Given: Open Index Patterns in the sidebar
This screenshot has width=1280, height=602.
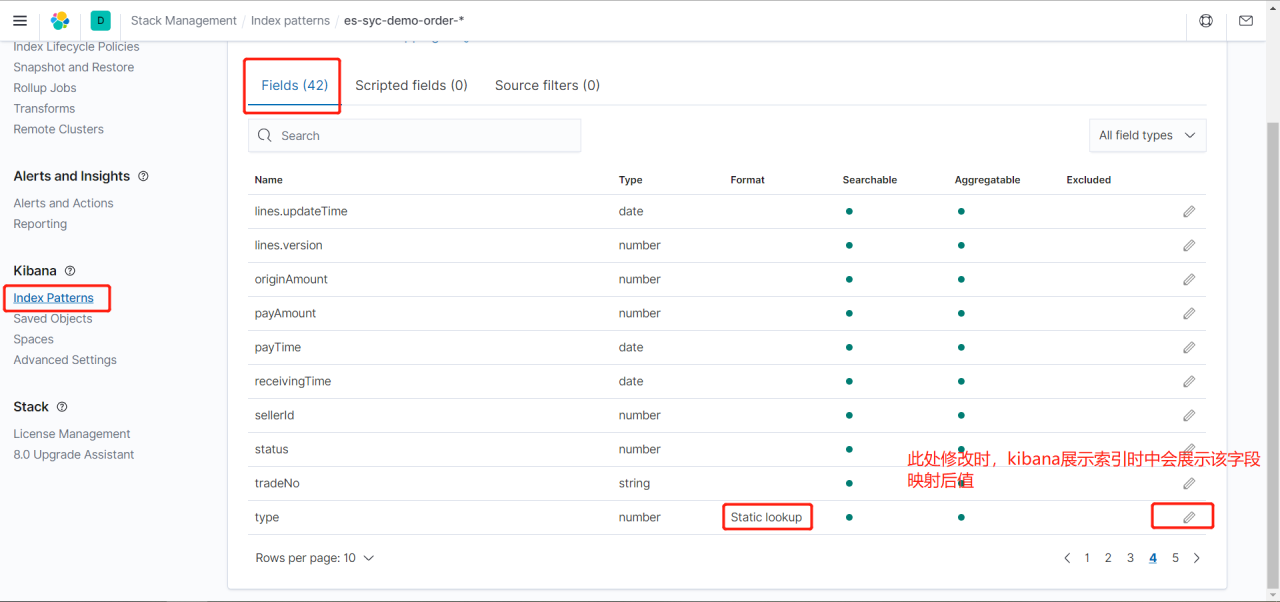Looking at the screenshot, I should tap(54, 298).
